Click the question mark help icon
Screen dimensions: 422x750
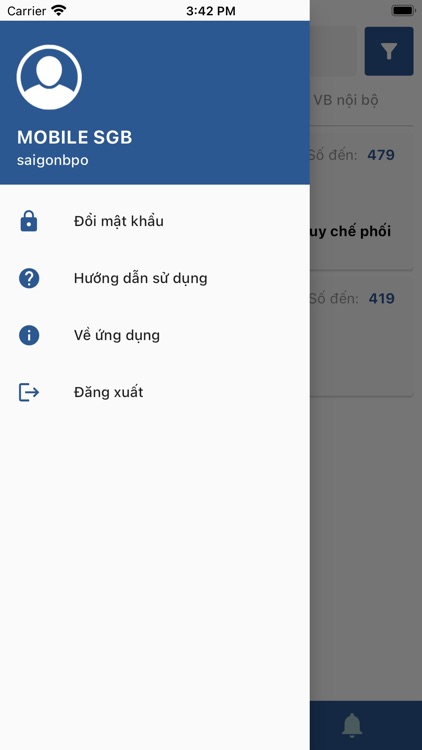(29, 278)
